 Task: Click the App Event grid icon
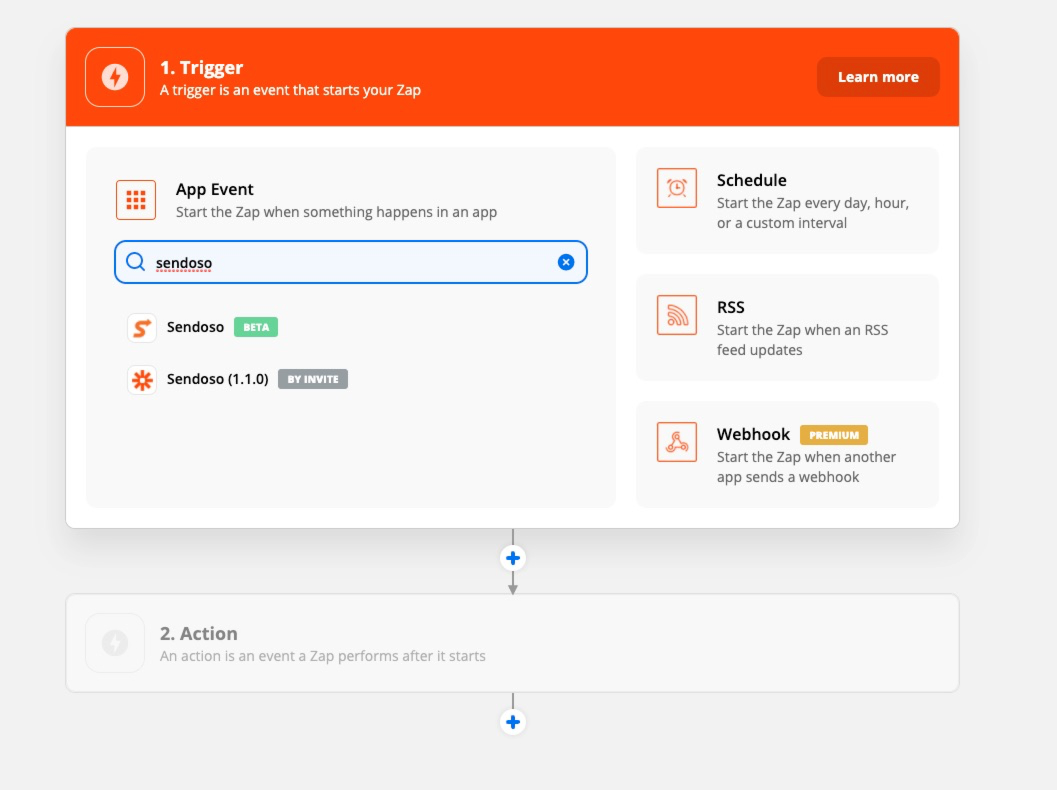(x=136, y=200)
